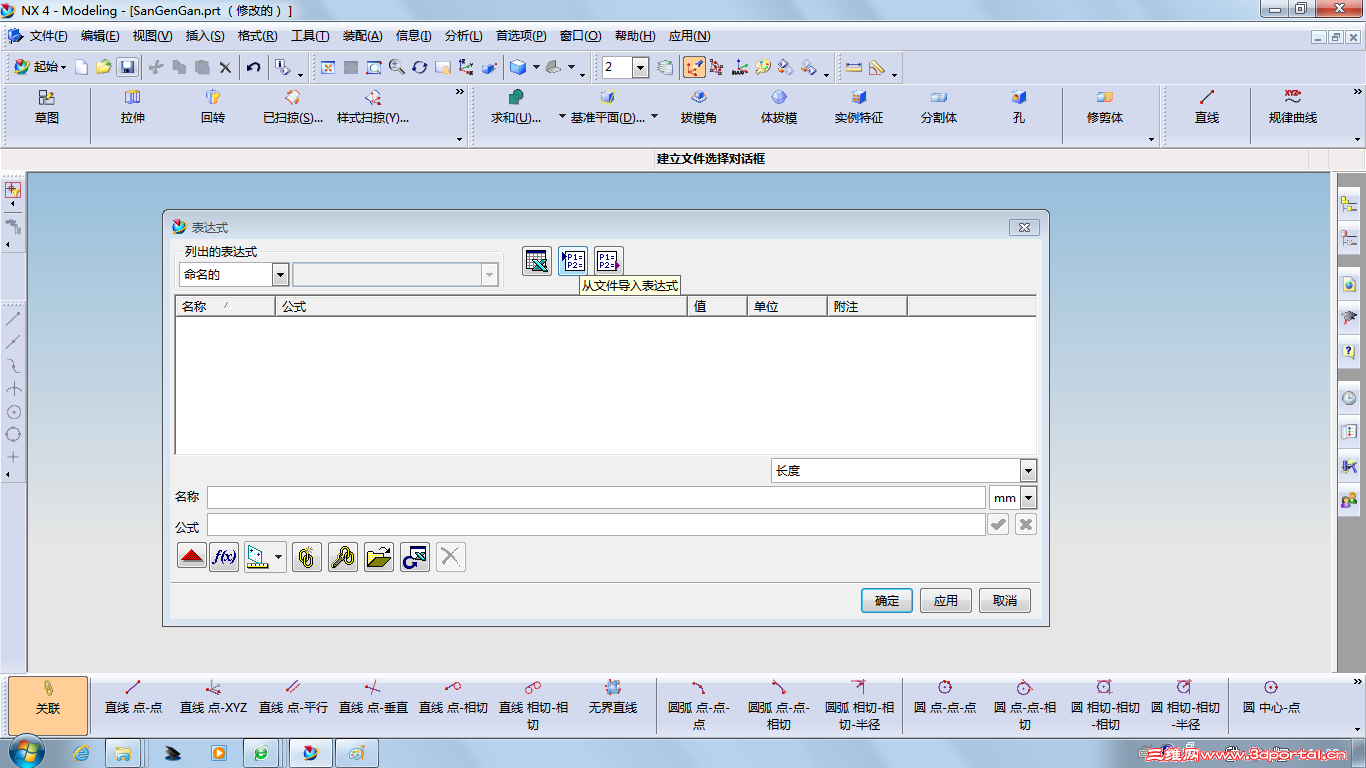Click the open referenced parts folder icon
This screenshot has height=768, width=1366.
(x=379, y=557)
